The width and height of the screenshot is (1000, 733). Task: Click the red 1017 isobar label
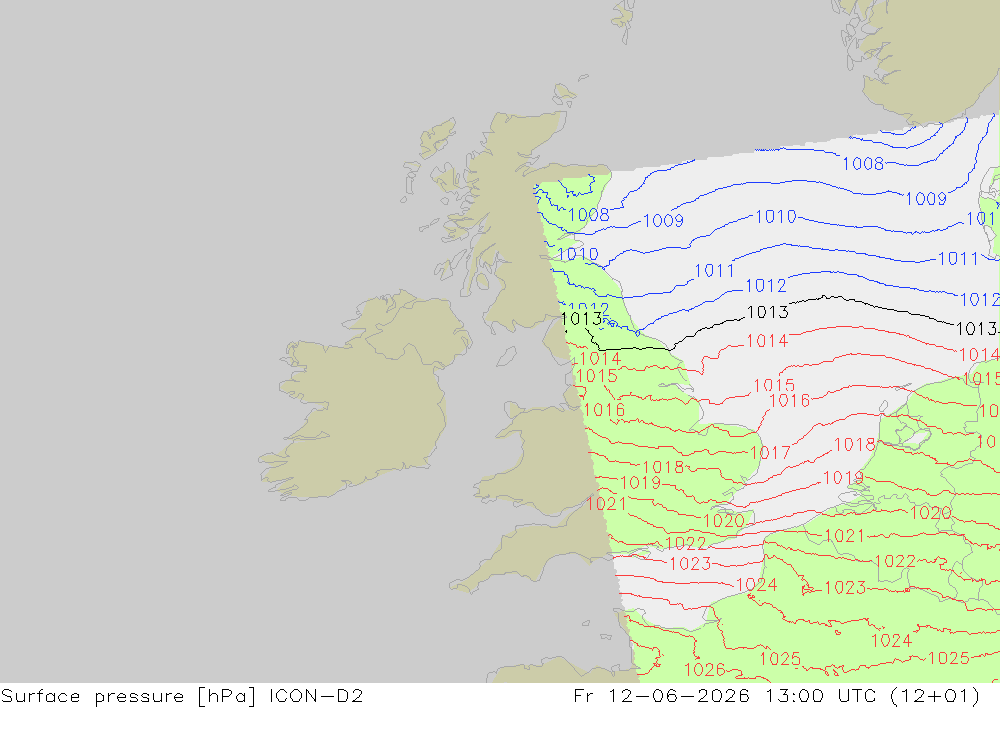[770, 453]
